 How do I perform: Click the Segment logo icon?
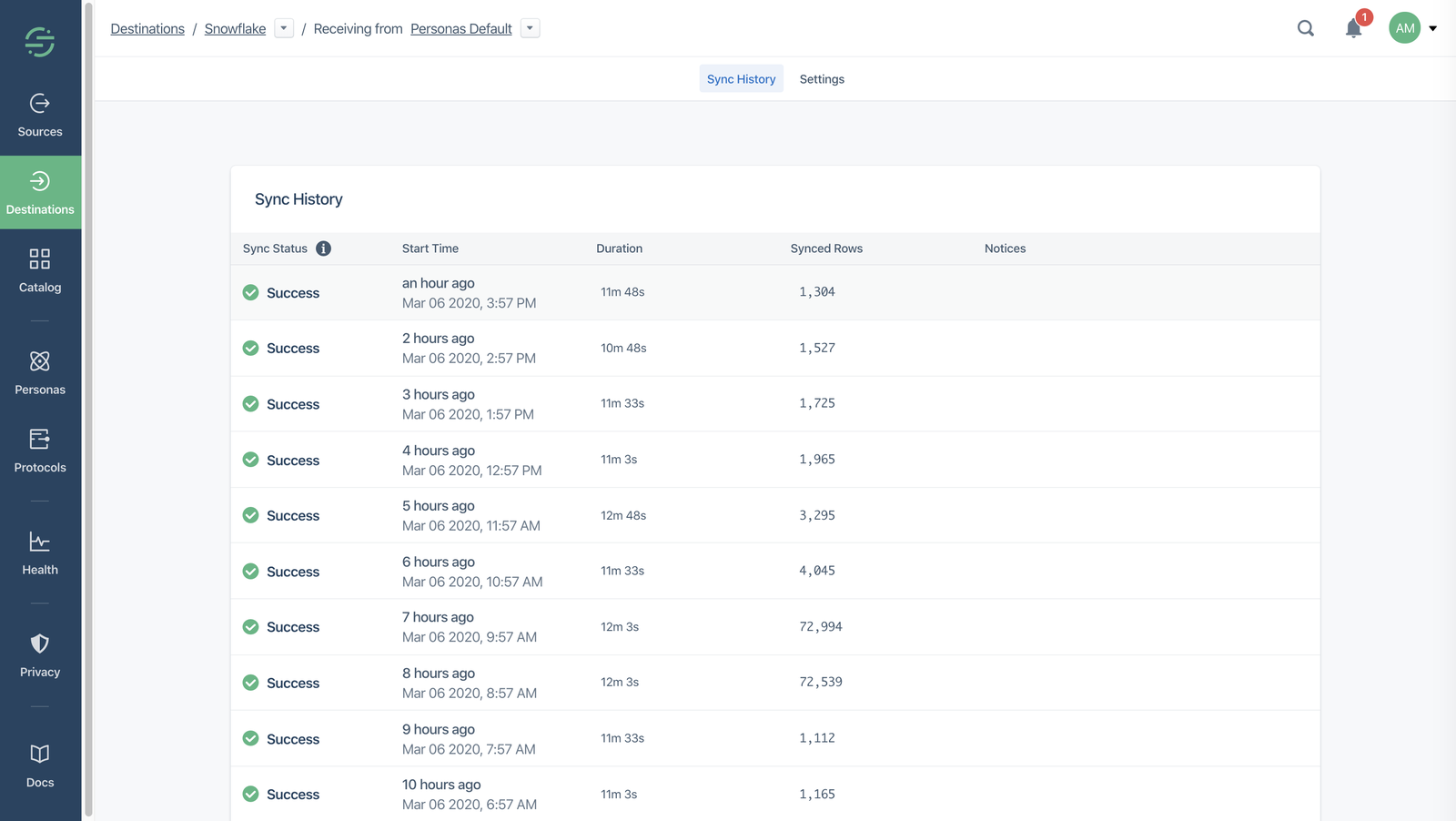tap(40, 41)
